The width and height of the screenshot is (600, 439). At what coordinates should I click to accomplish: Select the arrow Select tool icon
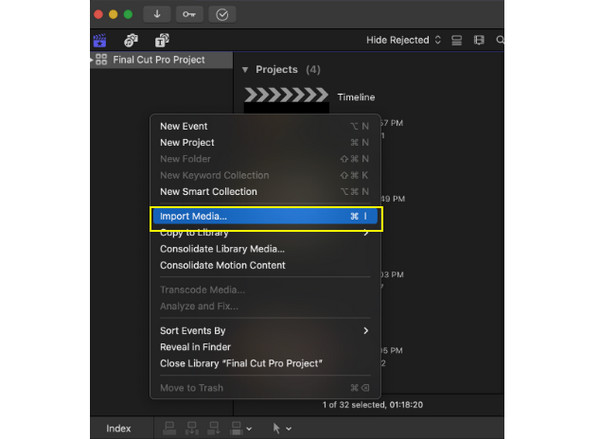(x=276, y=428)
